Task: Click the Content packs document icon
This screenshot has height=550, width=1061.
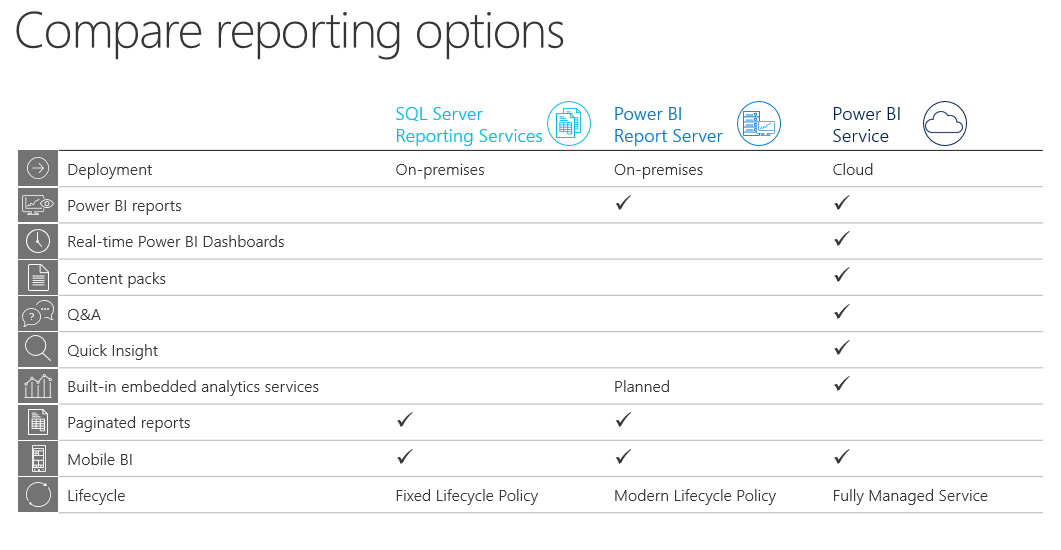Action: click(38, 278)
